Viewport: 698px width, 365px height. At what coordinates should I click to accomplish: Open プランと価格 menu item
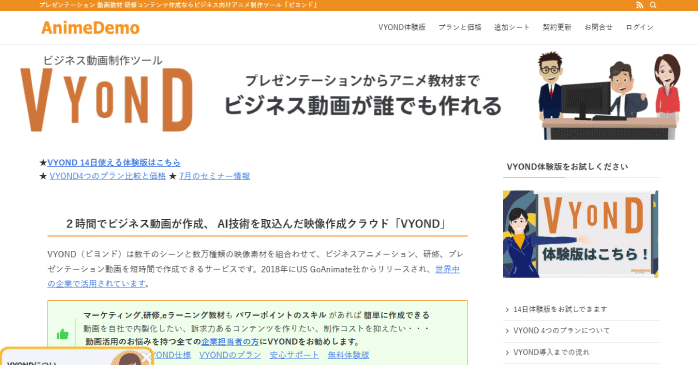coord(460,27)
